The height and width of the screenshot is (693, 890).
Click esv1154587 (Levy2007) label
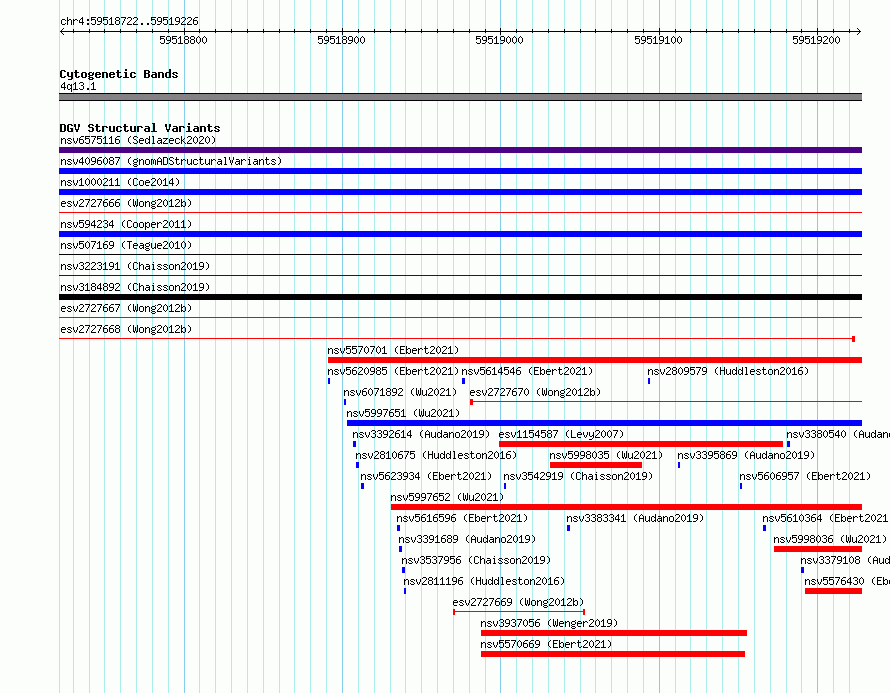click(561, 434)
